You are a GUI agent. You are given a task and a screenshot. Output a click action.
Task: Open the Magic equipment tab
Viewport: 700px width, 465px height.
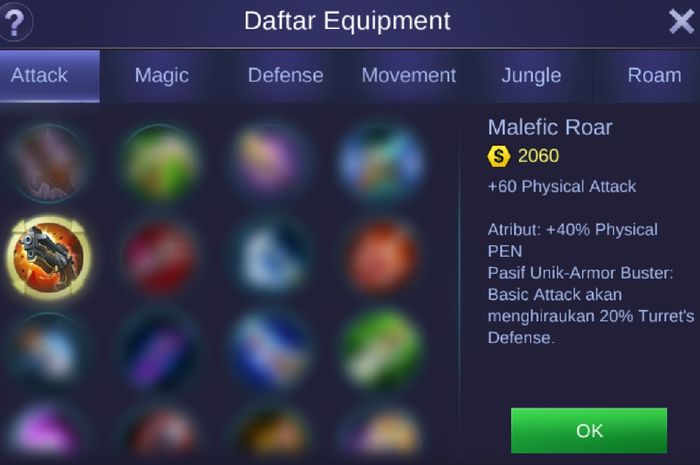coord(162,76)
